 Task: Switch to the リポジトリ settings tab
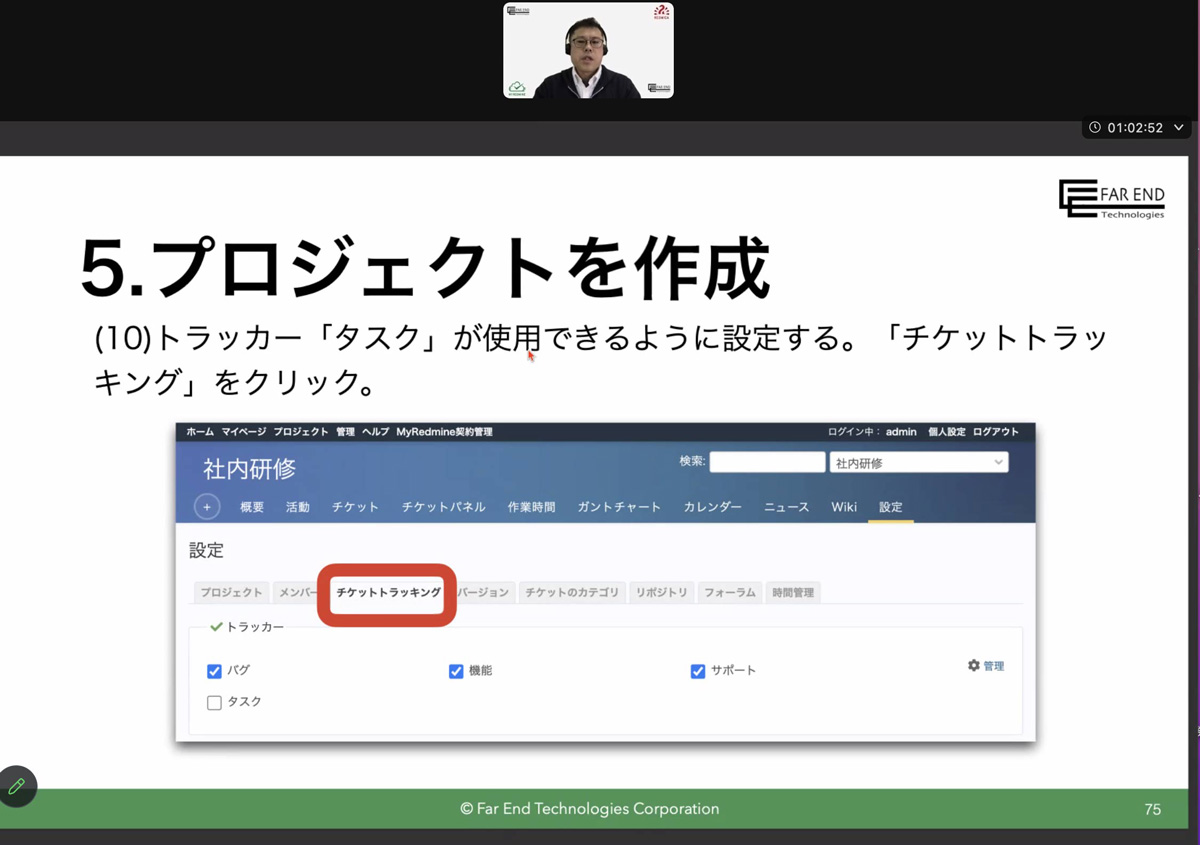[662, 593]
